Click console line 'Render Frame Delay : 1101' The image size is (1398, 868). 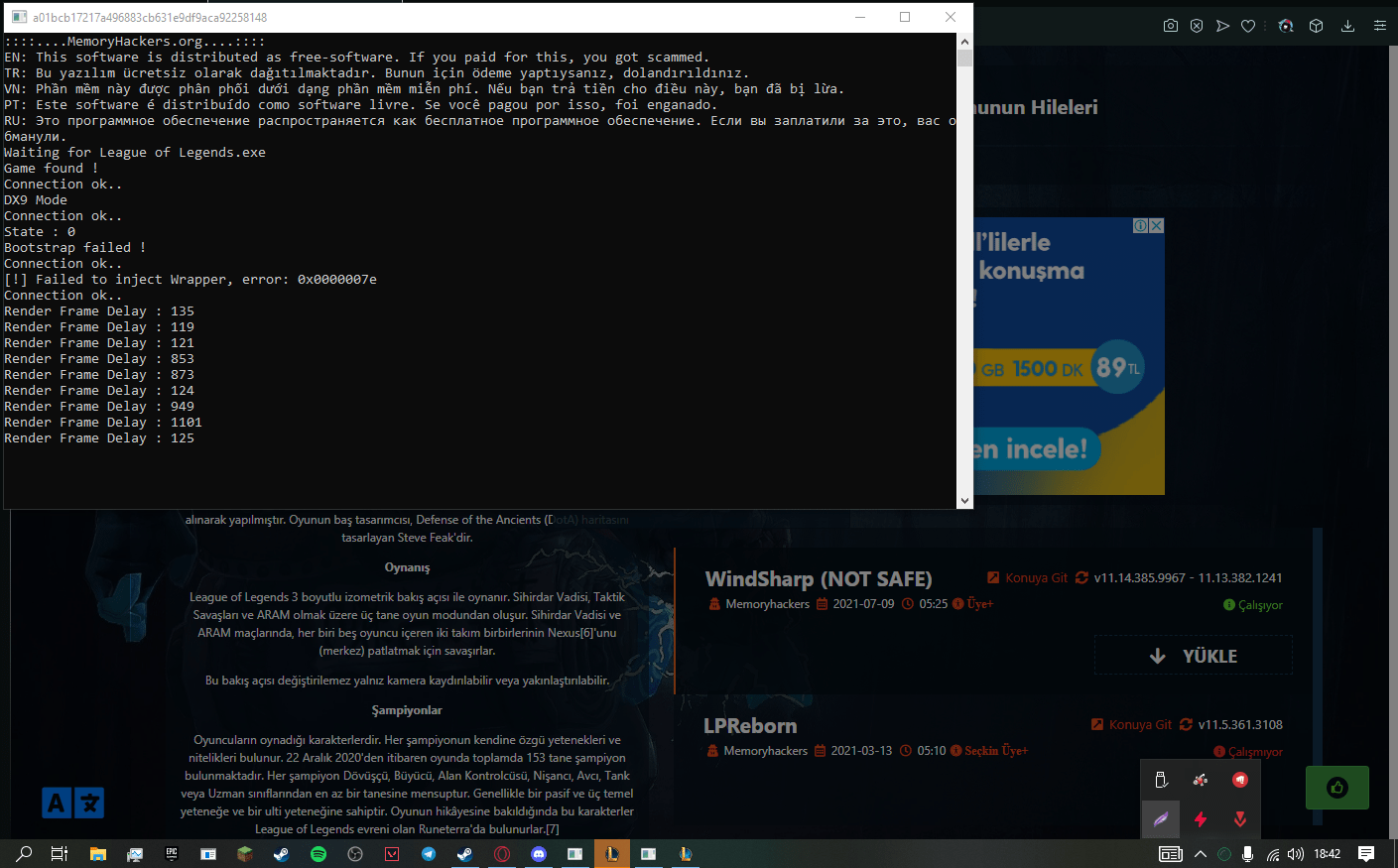(103, 423)
